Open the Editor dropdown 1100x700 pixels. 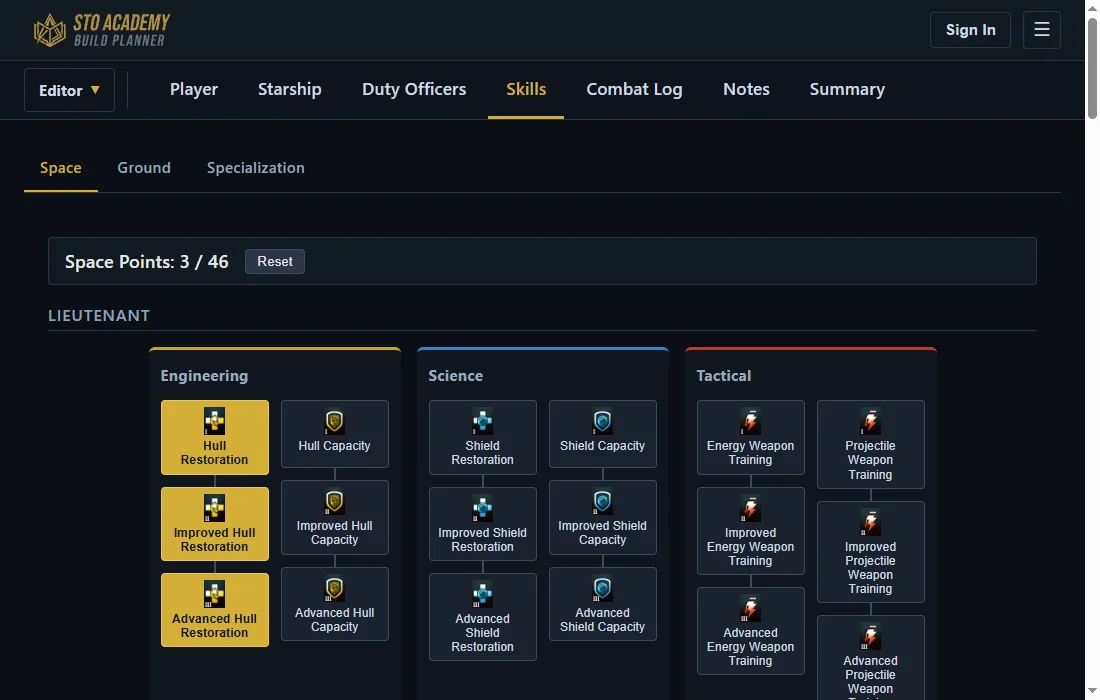(69, 90)
